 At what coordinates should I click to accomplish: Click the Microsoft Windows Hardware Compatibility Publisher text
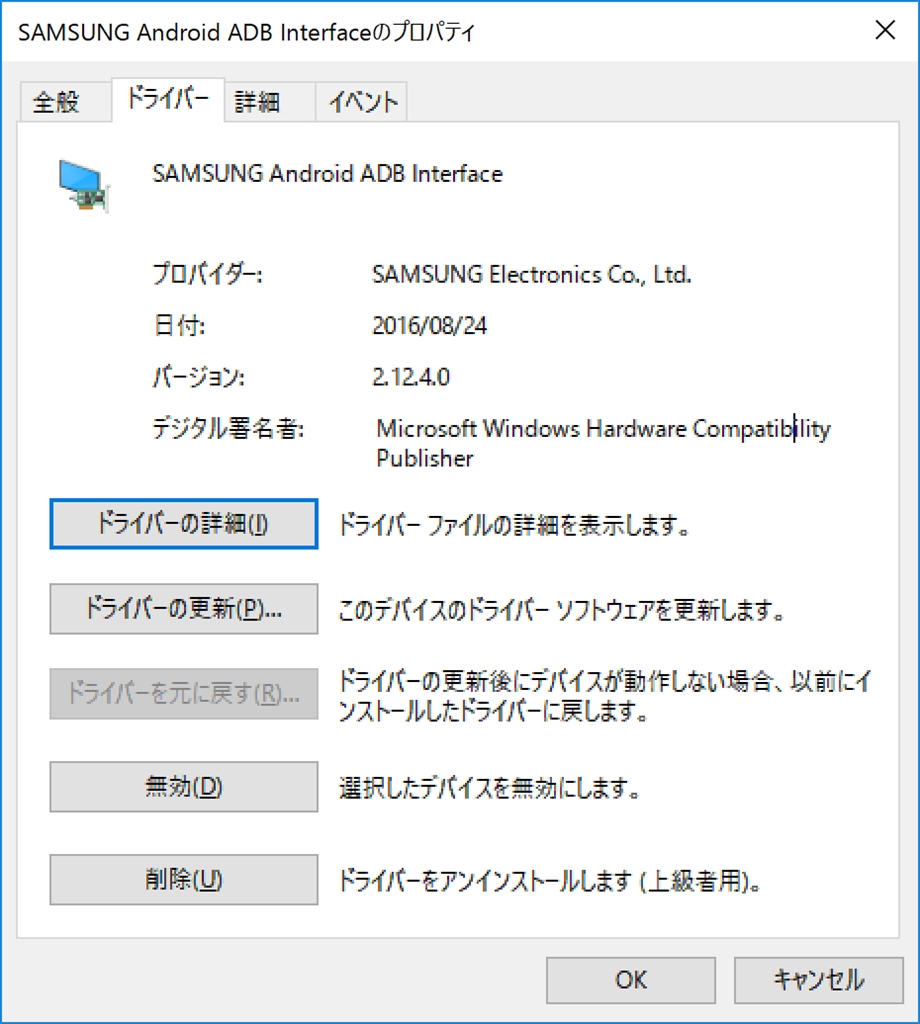click(603, 443)
